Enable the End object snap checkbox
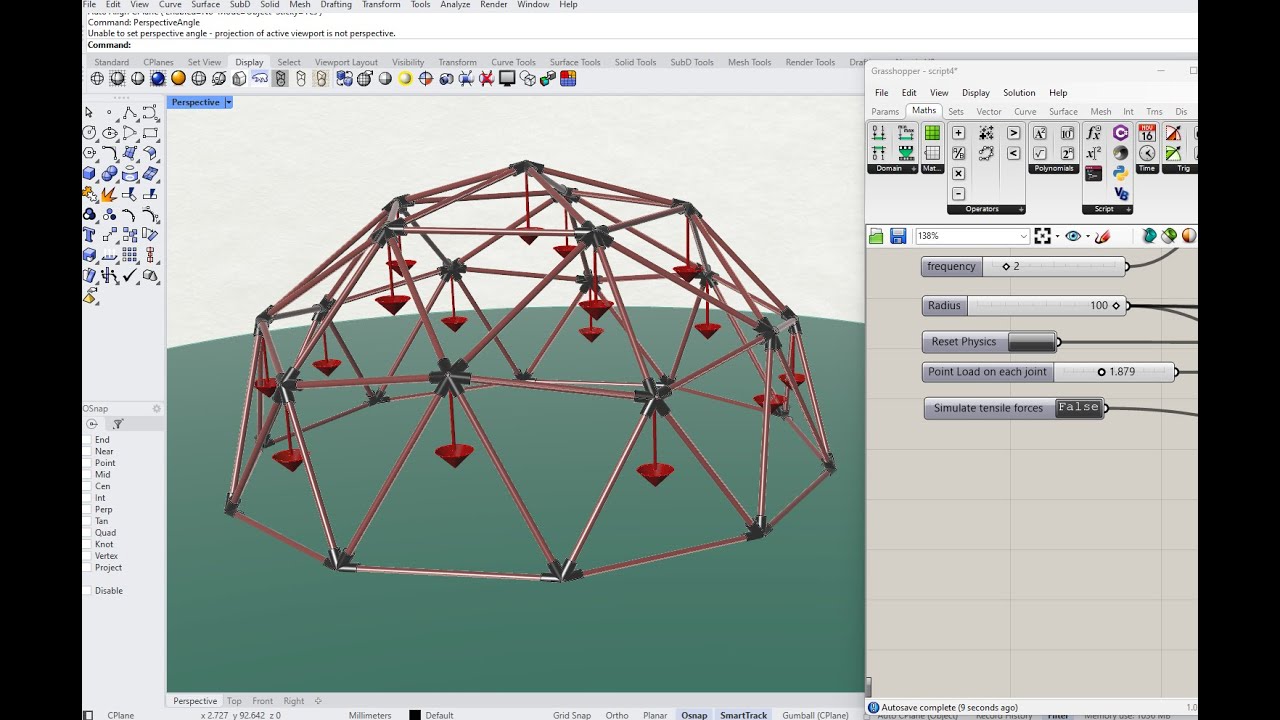Image resolution: width=1280 pixels, height=720 pixels. 88,440
